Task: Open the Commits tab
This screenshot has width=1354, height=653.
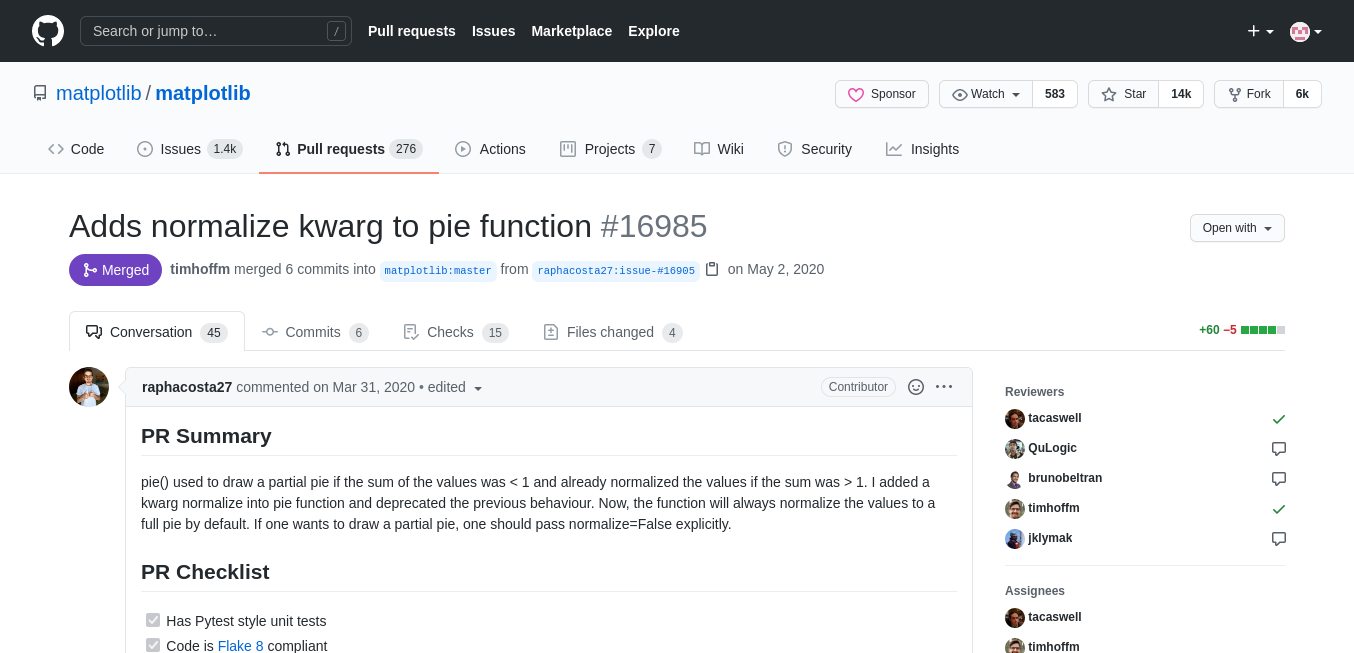Action: [315, 332]
